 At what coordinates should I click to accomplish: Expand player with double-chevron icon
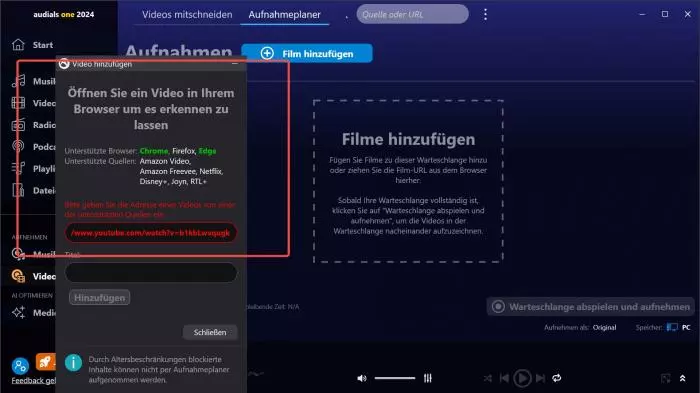click(x=683, y=378)
